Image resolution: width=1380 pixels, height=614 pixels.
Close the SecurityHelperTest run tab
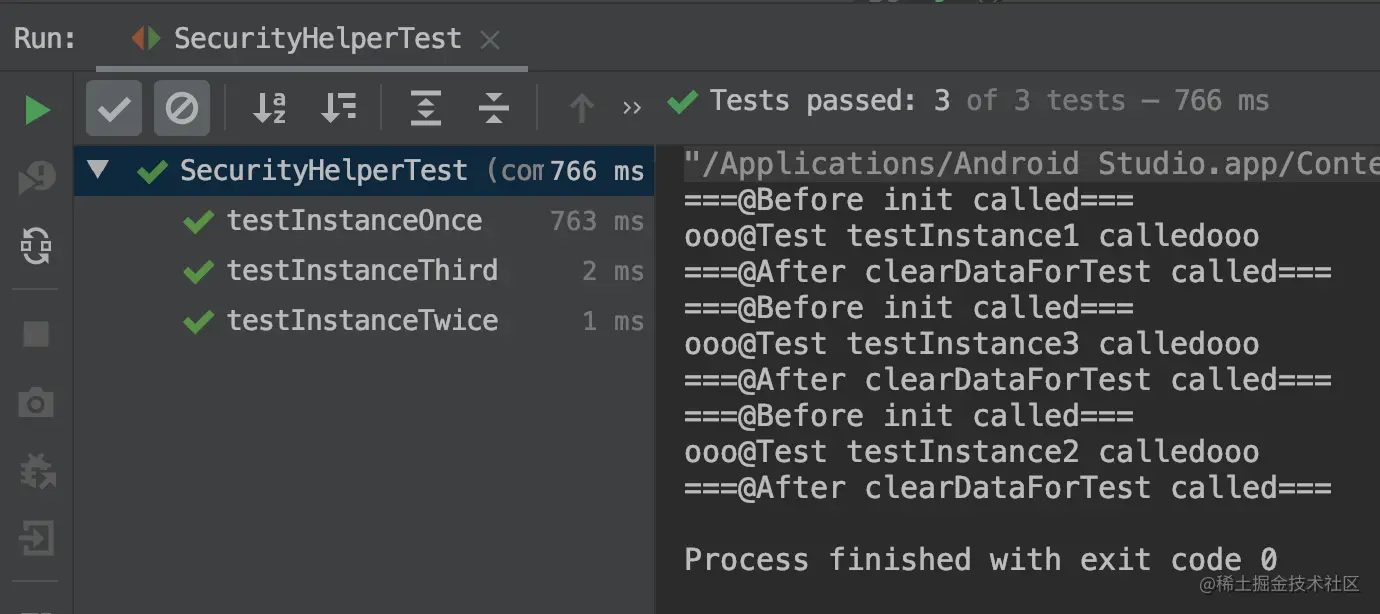pyautogui.click(x=490, y=40)
